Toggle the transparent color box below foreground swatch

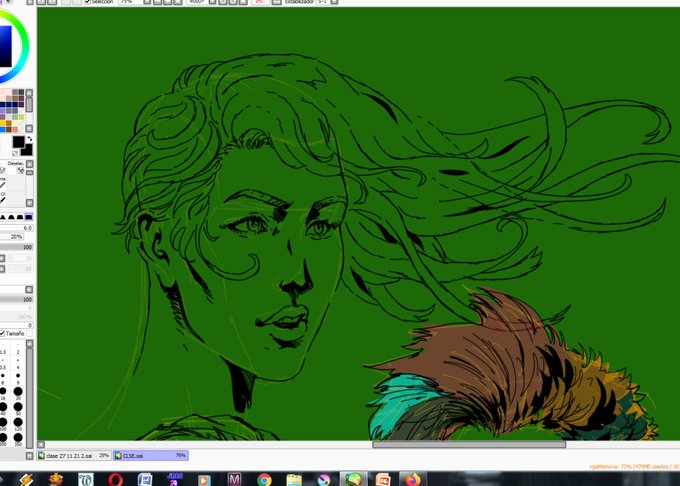point(15,153)
